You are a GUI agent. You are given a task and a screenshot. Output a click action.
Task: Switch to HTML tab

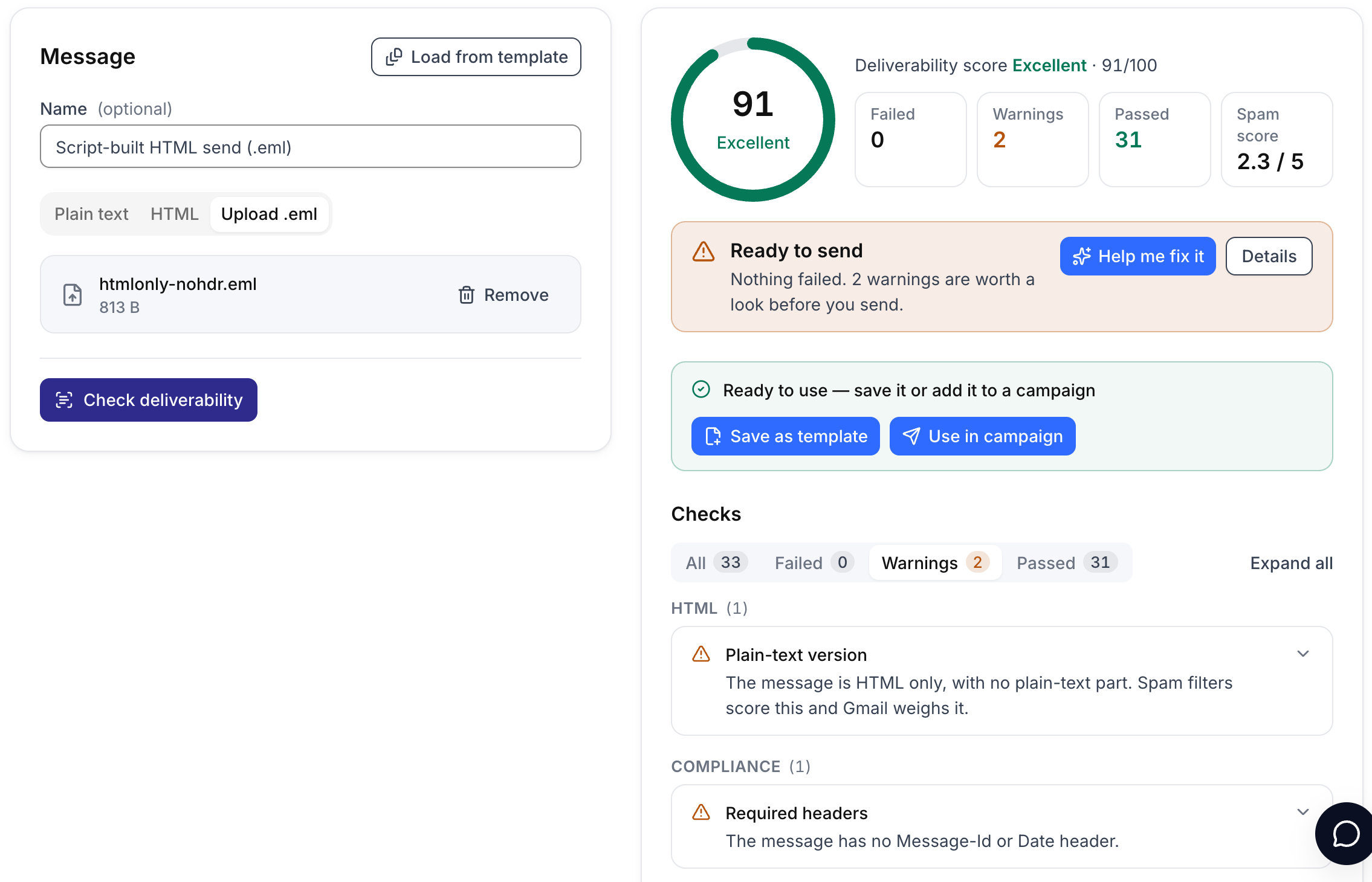click(x=174, y=214)
